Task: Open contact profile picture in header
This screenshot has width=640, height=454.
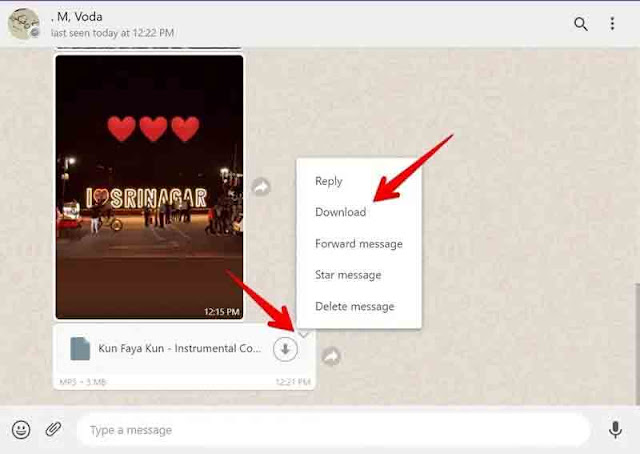Action: point(24,24)
